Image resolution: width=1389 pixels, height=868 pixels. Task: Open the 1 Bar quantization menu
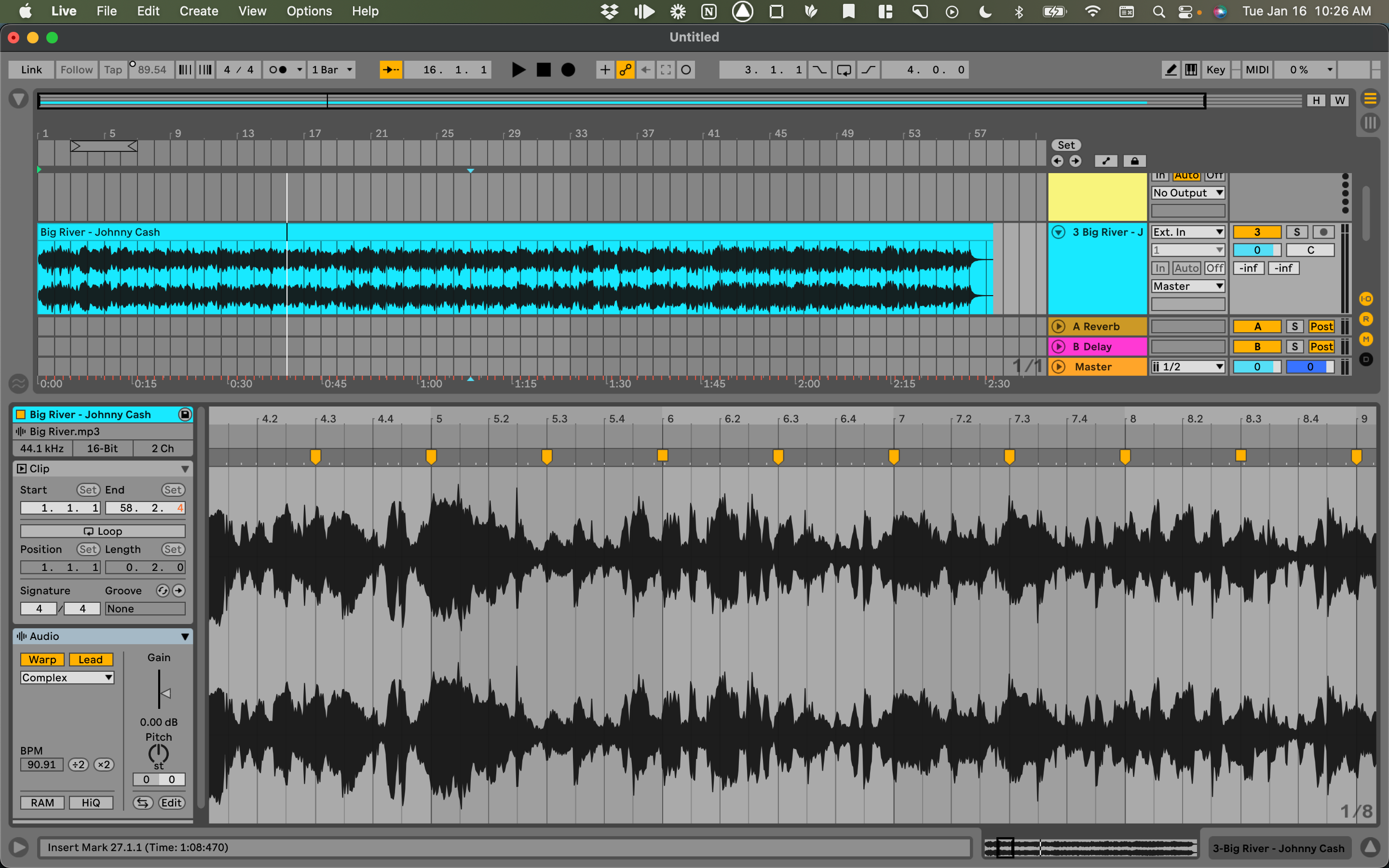tap(331, 69)
